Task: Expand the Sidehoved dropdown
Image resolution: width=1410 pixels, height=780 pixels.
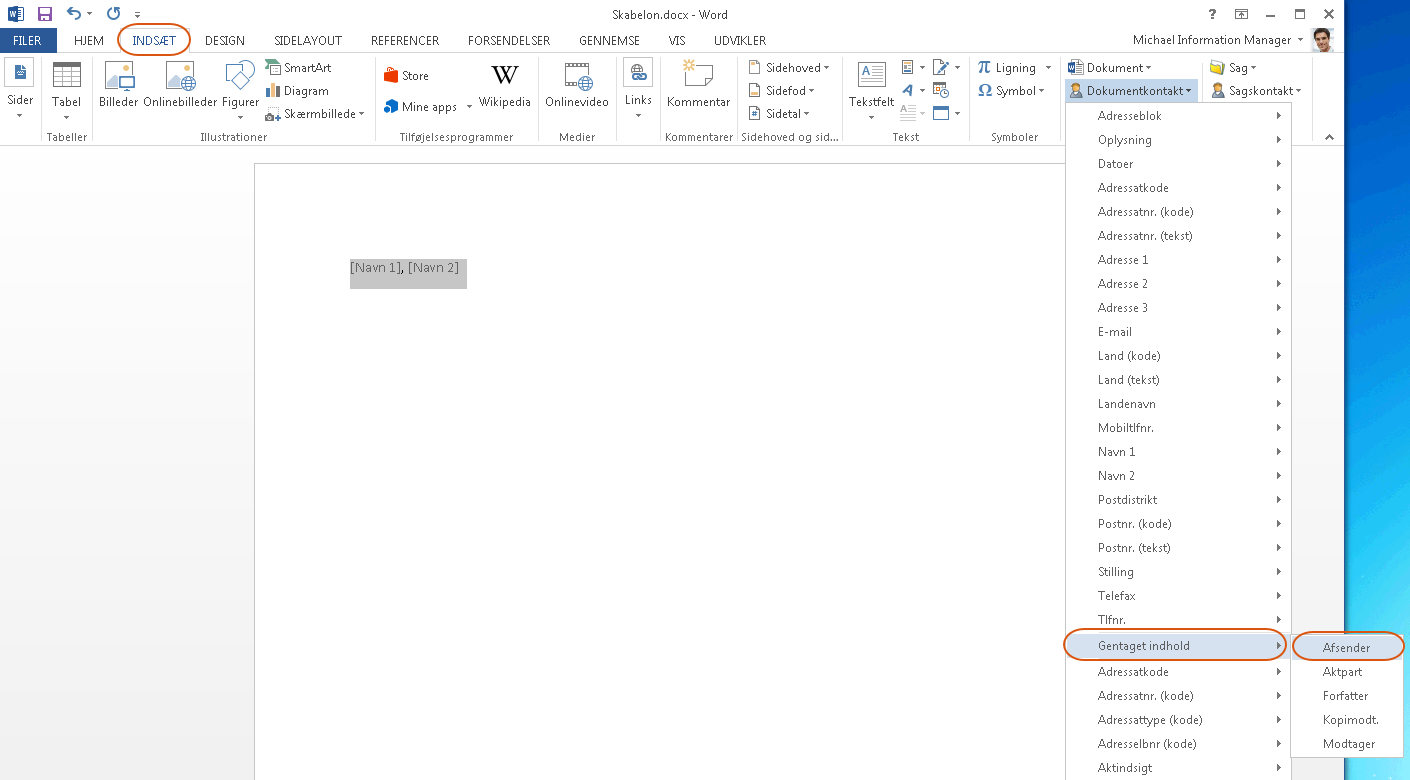Action: click(x=790, y=68)
